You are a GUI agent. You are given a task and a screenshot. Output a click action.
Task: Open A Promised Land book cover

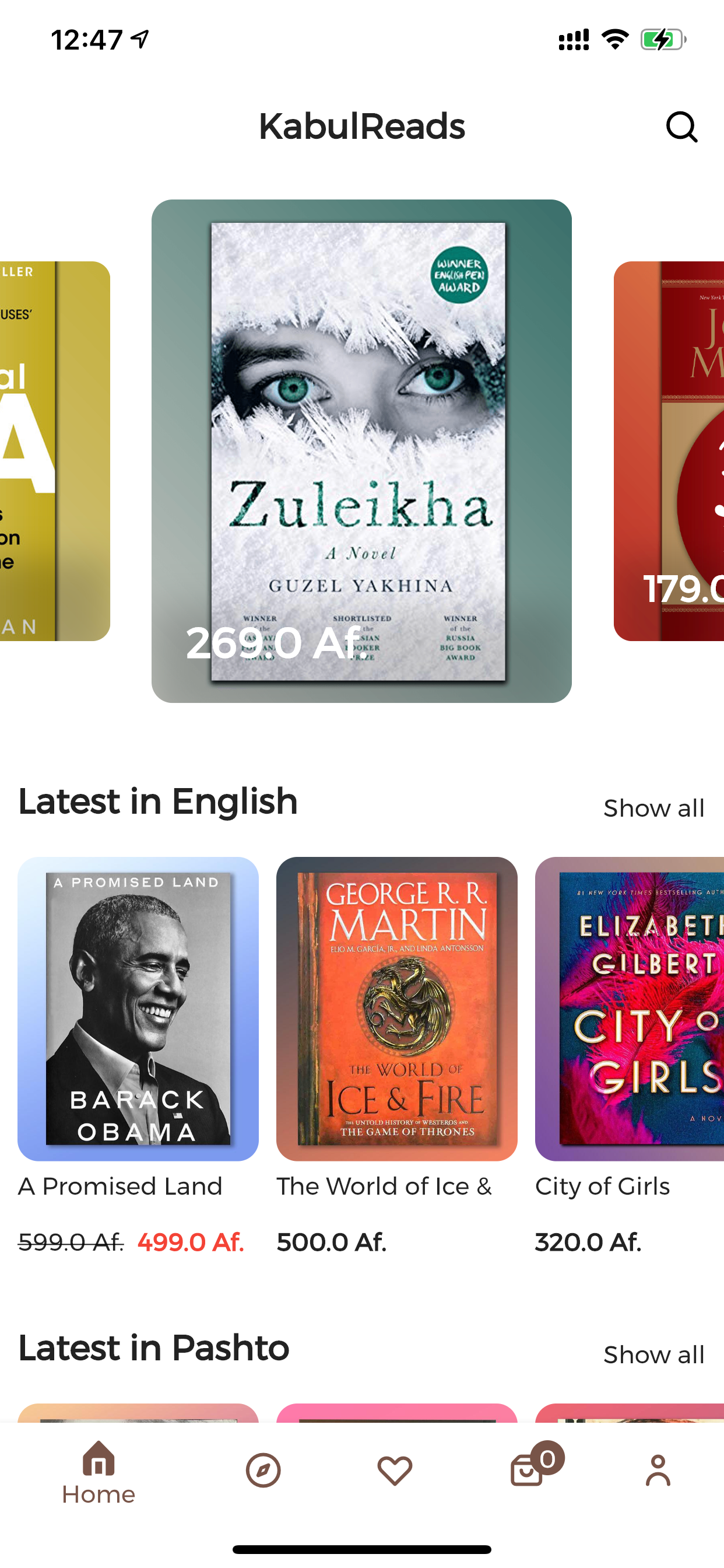[x=138, y=1009]
